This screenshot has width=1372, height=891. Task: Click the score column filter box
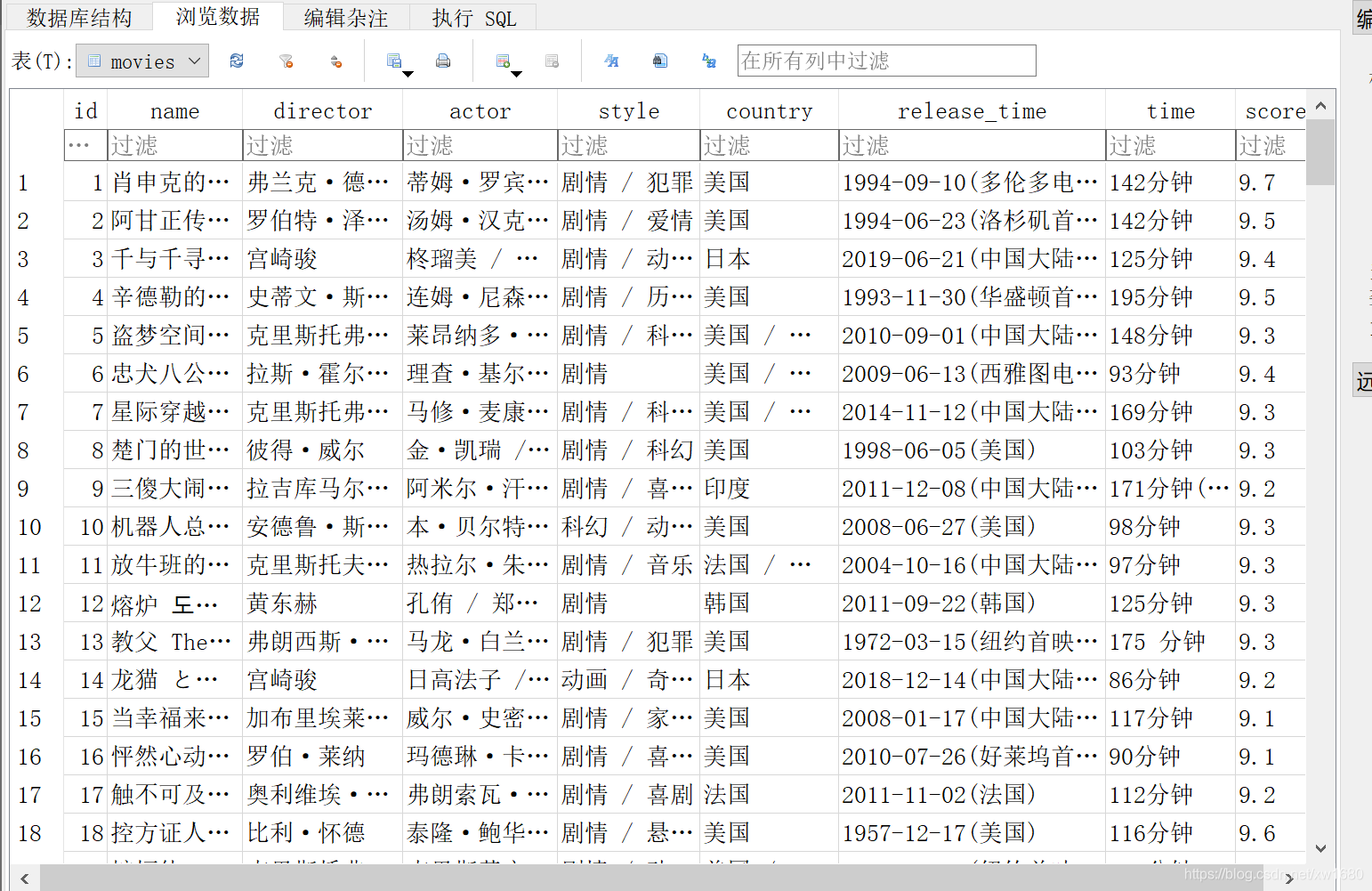1271,145
